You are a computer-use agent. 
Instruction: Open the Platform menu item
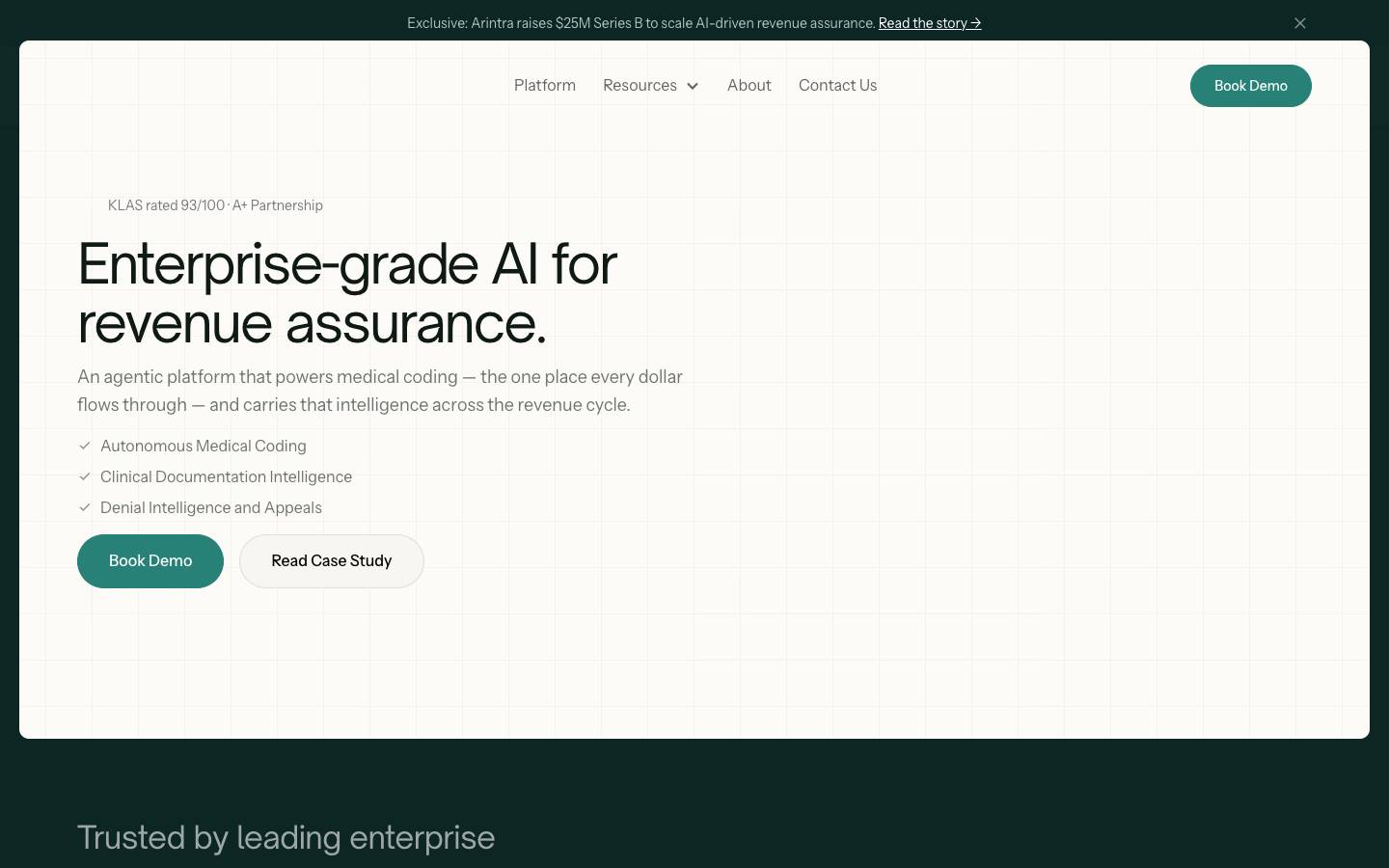[x=545, y=85]
